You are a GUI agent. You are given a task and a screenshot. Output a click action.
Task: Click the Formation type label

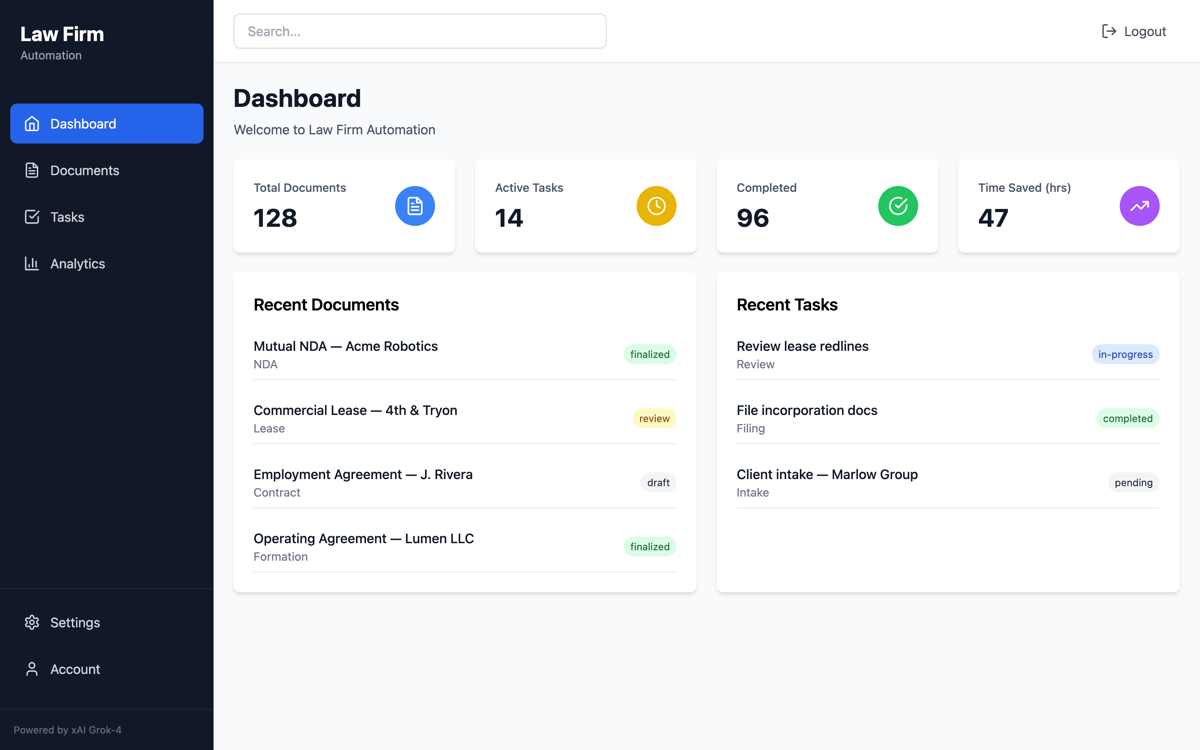[281, 556]
